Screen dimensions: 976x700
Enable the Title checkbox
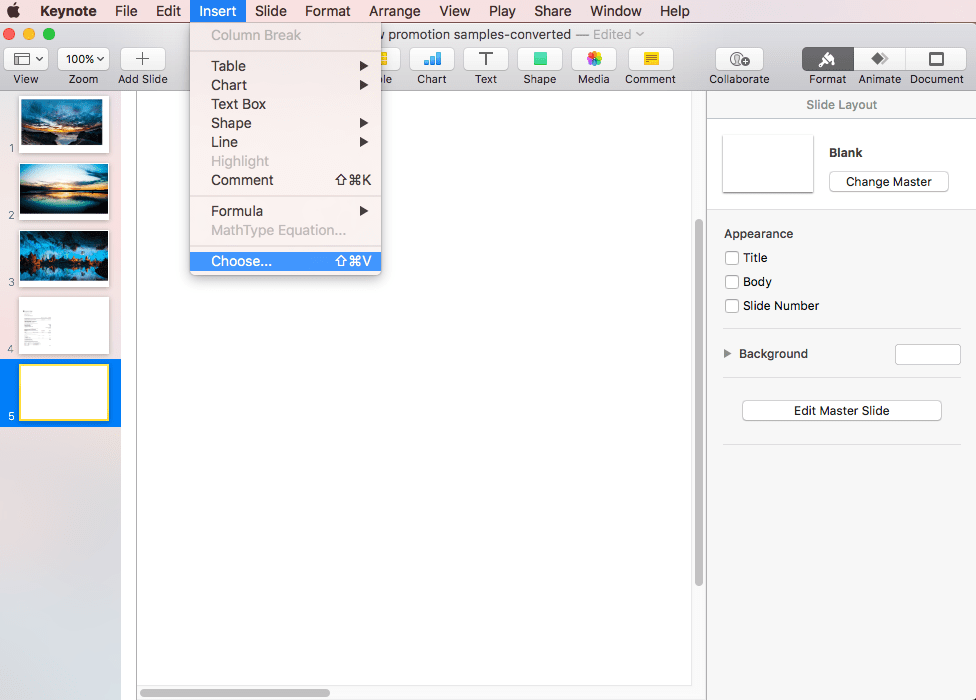click(732, 258)
